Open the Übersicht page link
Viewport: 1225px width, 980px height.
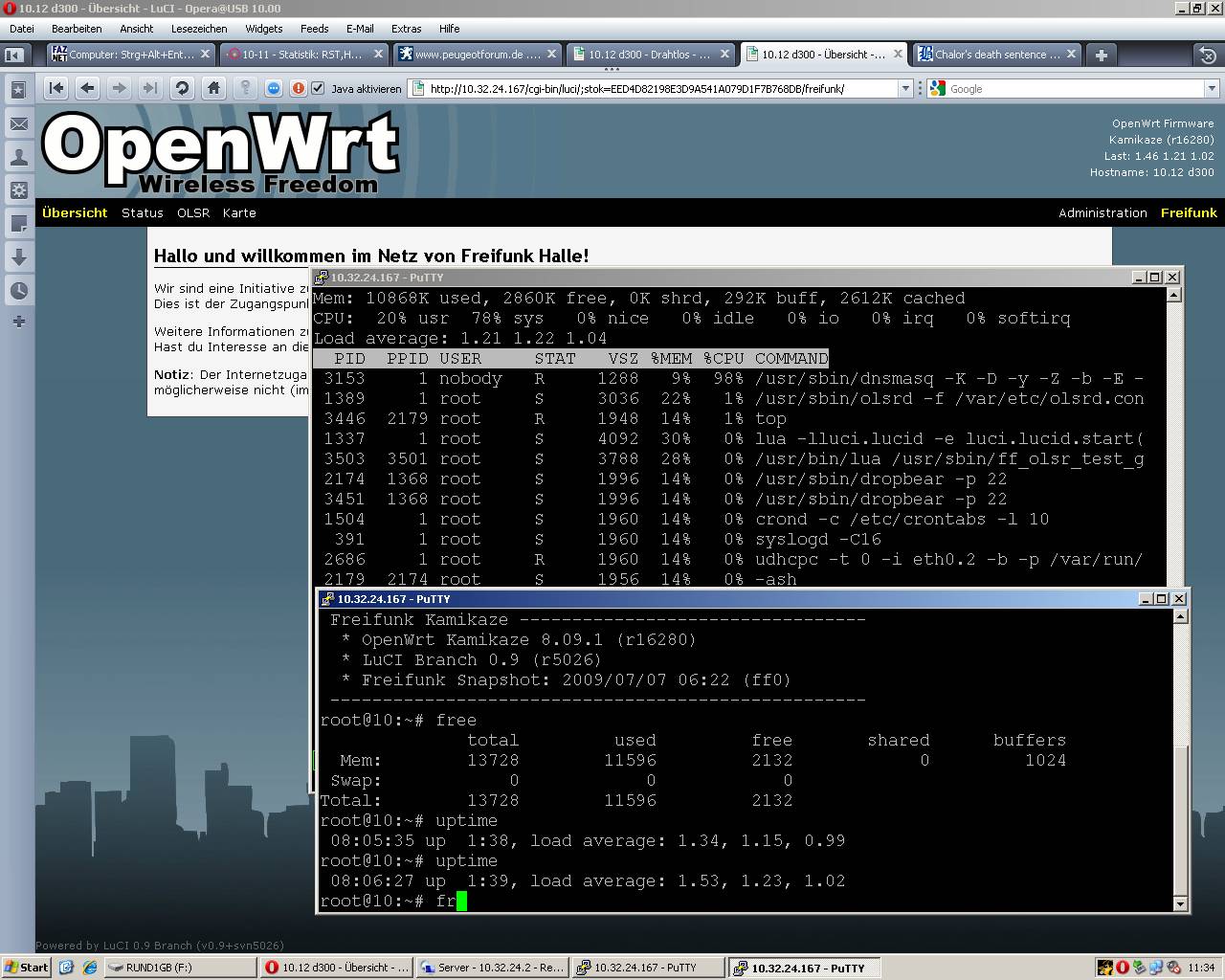(75, 212)
